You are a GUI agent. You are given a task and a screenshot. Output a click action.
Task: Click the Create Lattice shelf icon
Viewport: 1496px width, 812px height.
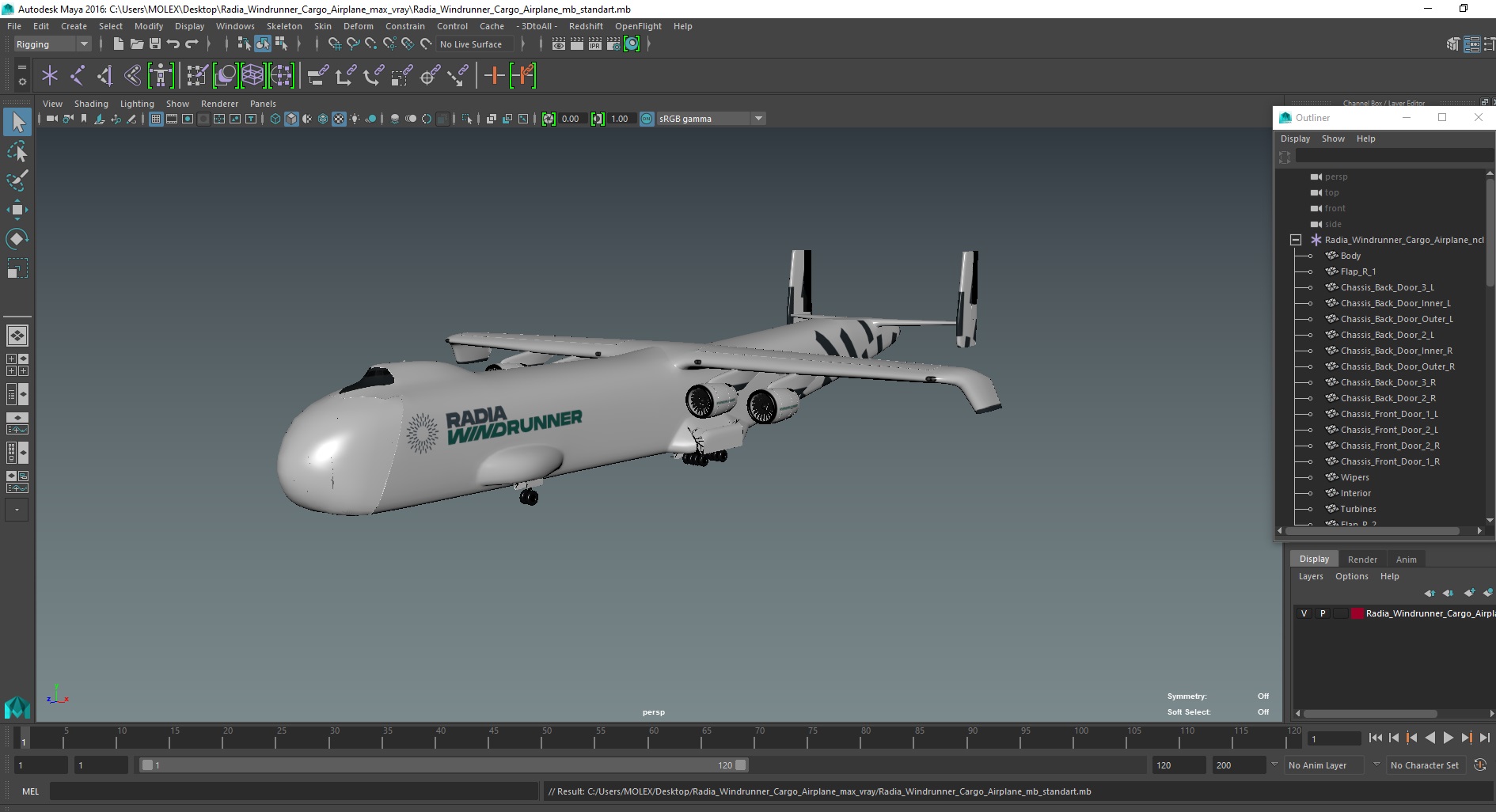click(252, 76)
